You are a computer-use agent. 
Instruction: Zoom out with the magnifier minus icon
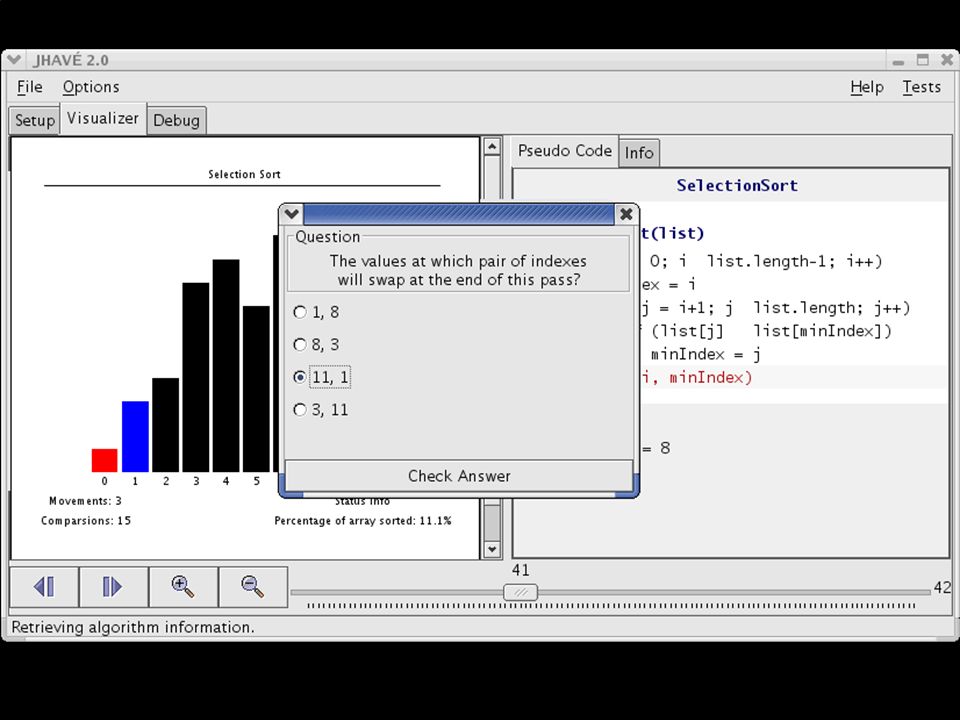point(253,587)
